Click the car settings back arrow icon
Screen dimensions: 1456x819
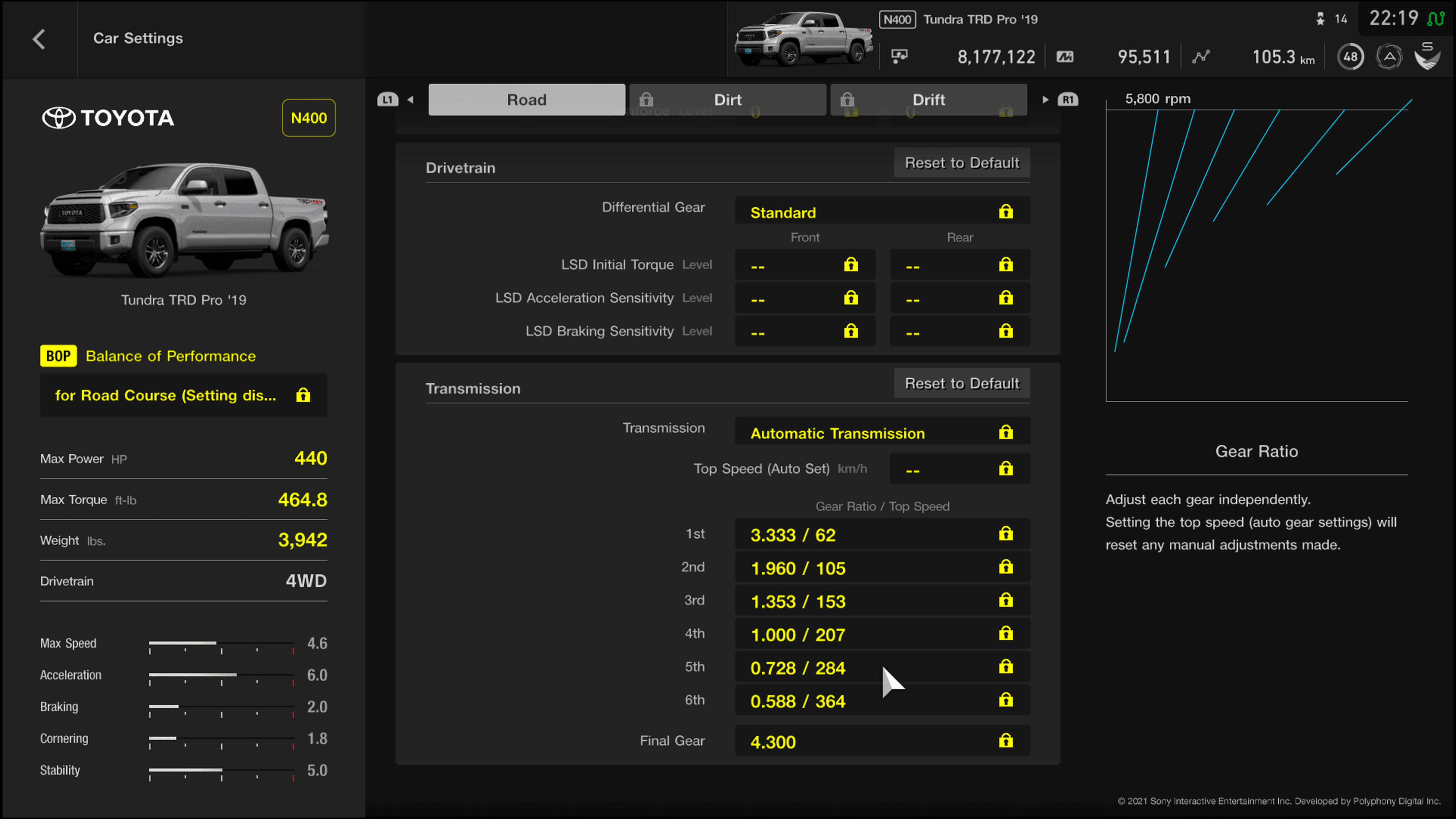38,37
